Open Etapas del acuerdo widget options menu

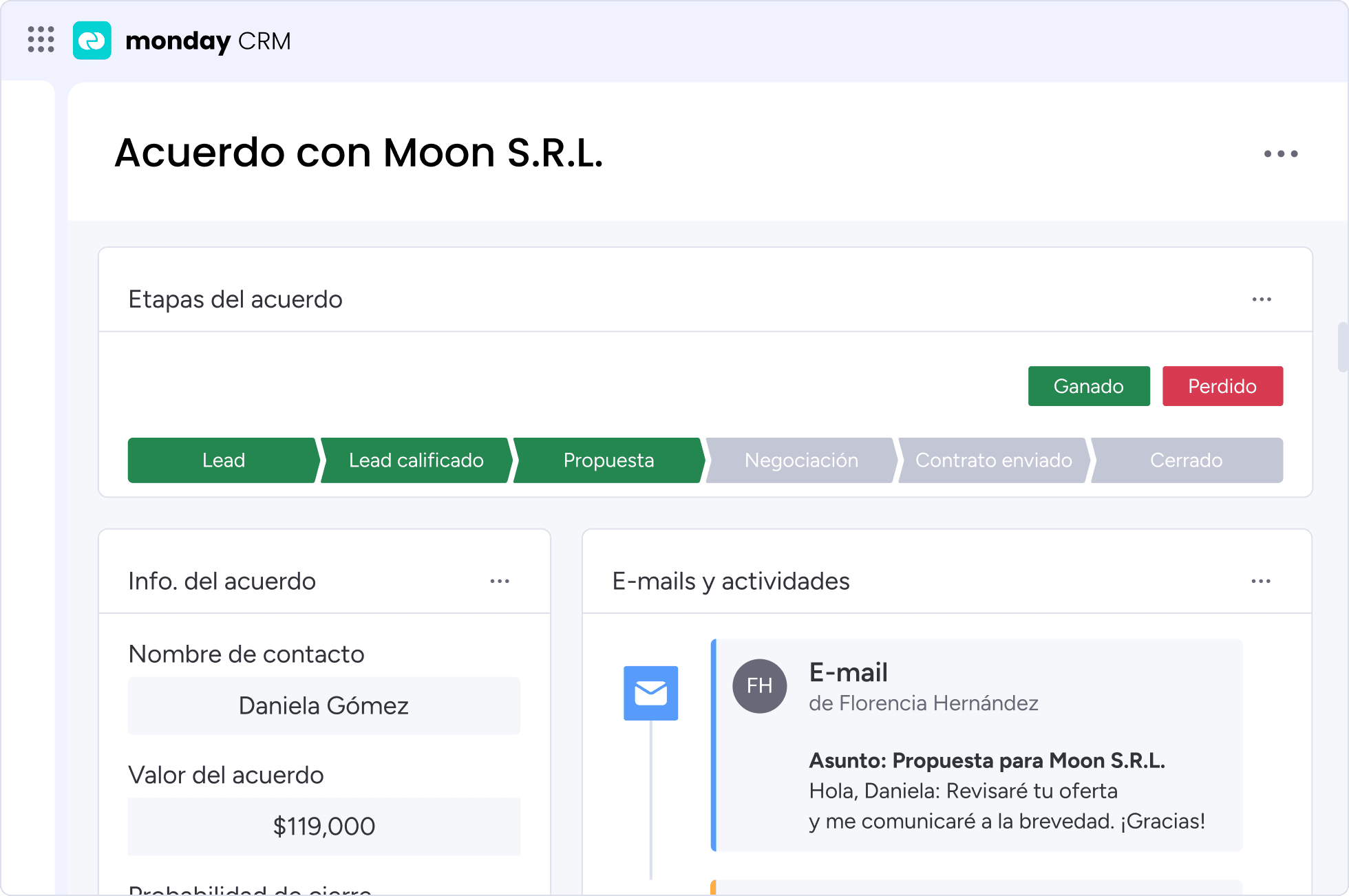[x=1261, y=299]
